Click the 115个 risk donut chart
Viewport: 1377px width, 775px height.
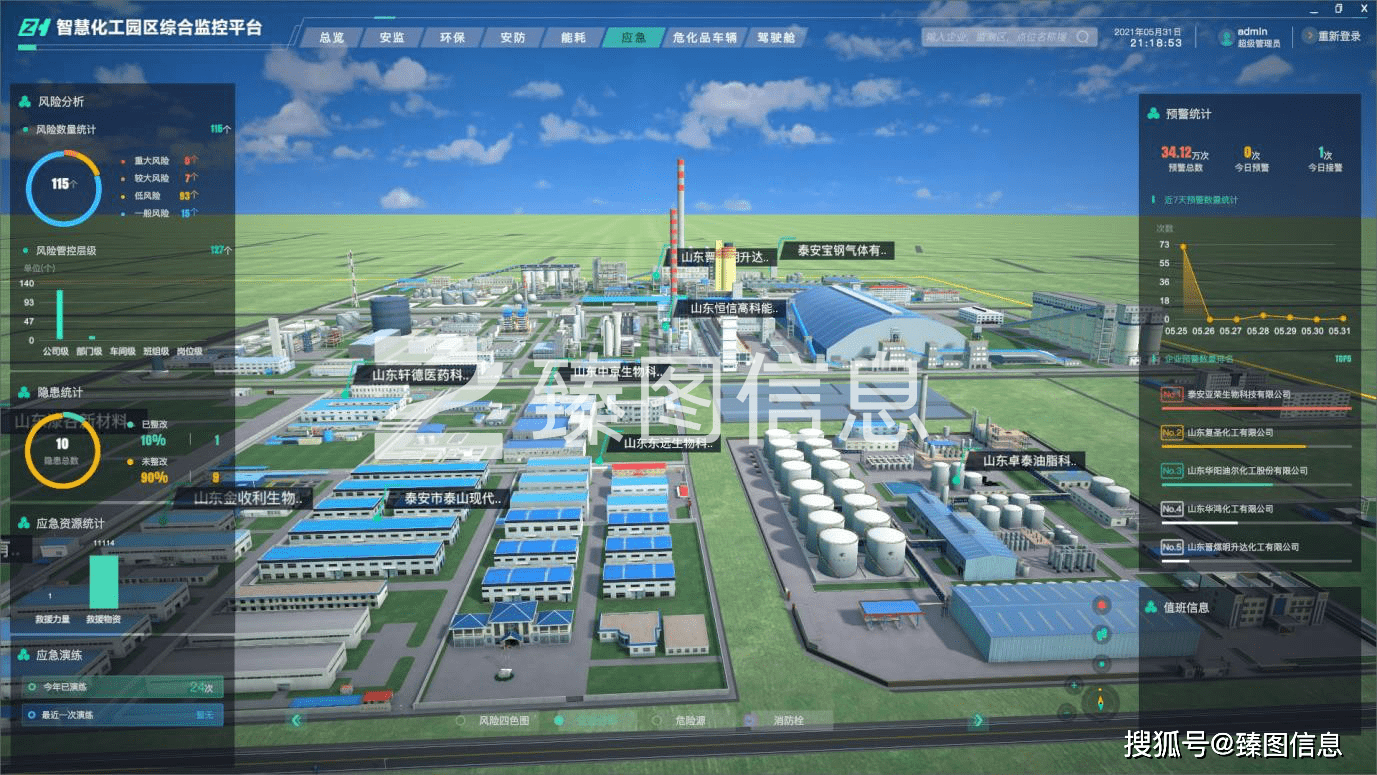click(62, 187)
